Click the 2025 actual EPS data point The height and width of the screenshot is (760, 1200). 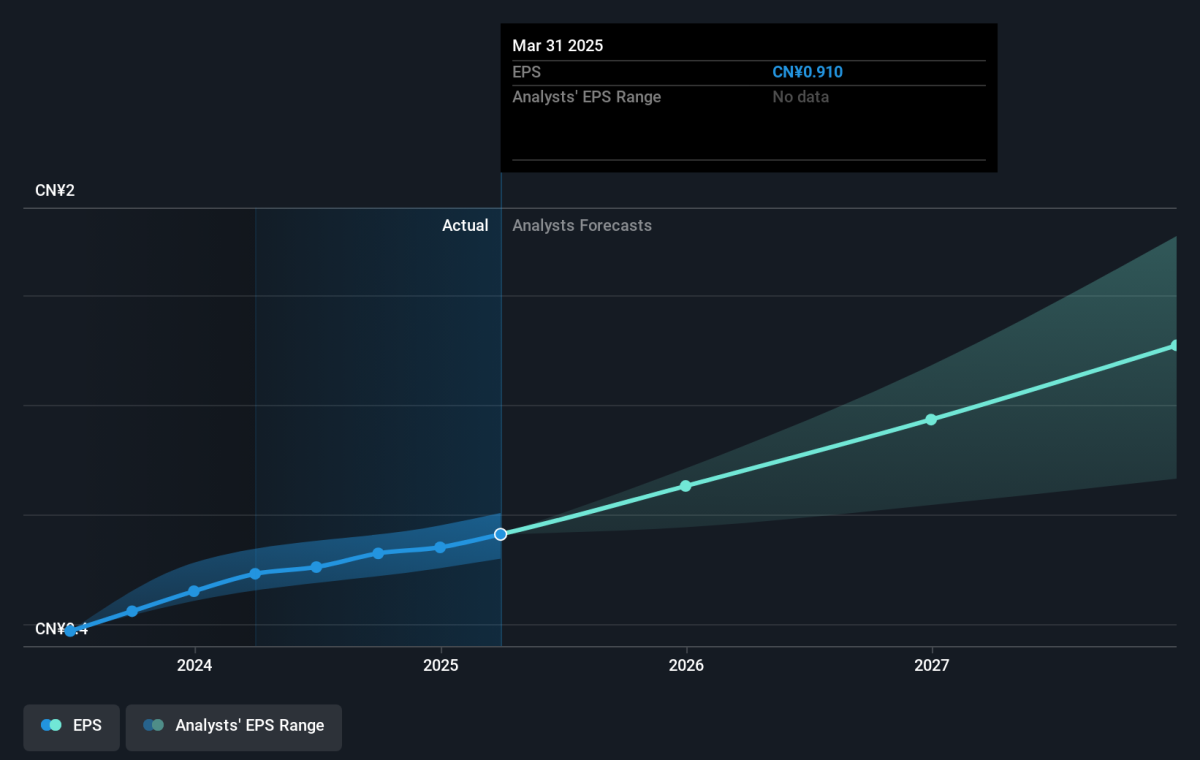pyautogui.click(x=440, y=547)
